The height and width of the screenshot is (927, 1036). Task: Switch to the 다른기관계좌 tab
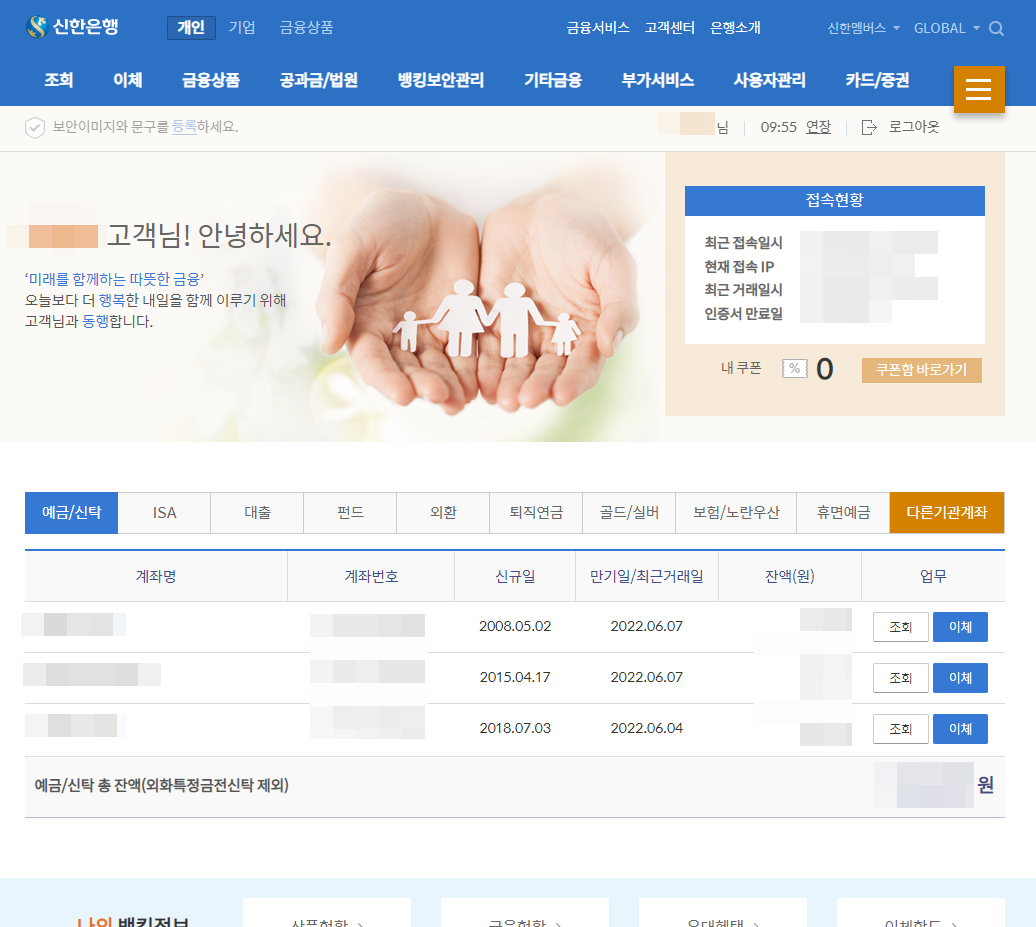tap(946, 512)
